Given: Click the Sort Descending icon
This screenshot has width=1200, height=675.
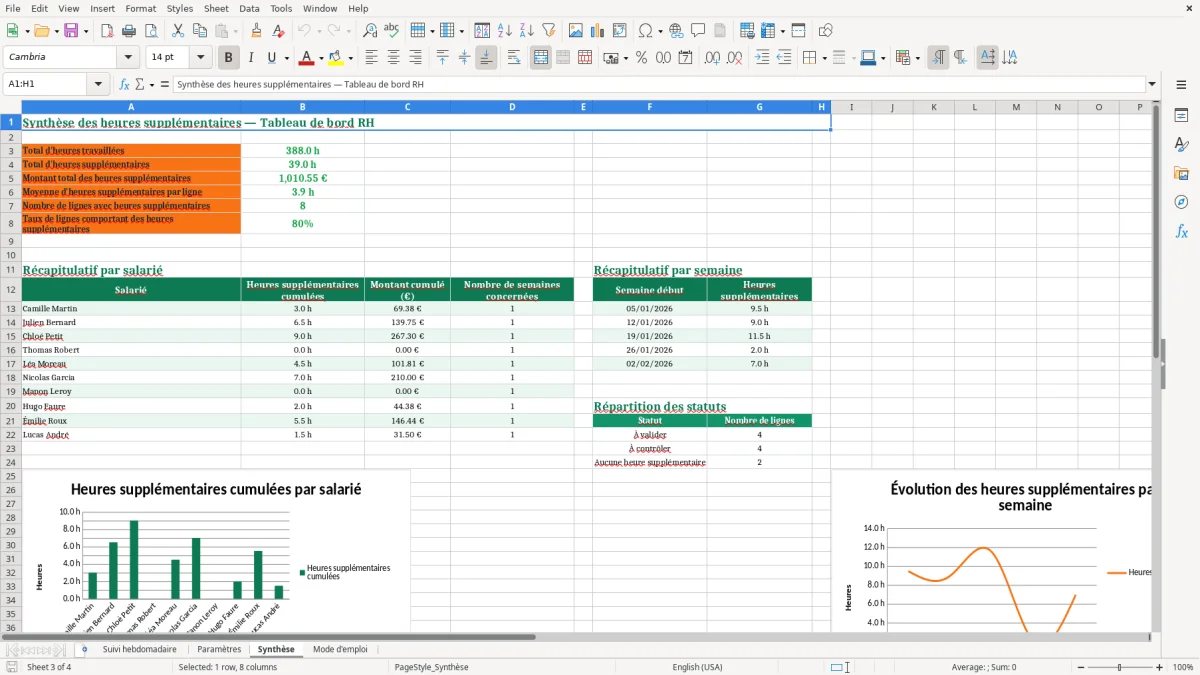Looking at the screenshot, I should coord(527,31).
